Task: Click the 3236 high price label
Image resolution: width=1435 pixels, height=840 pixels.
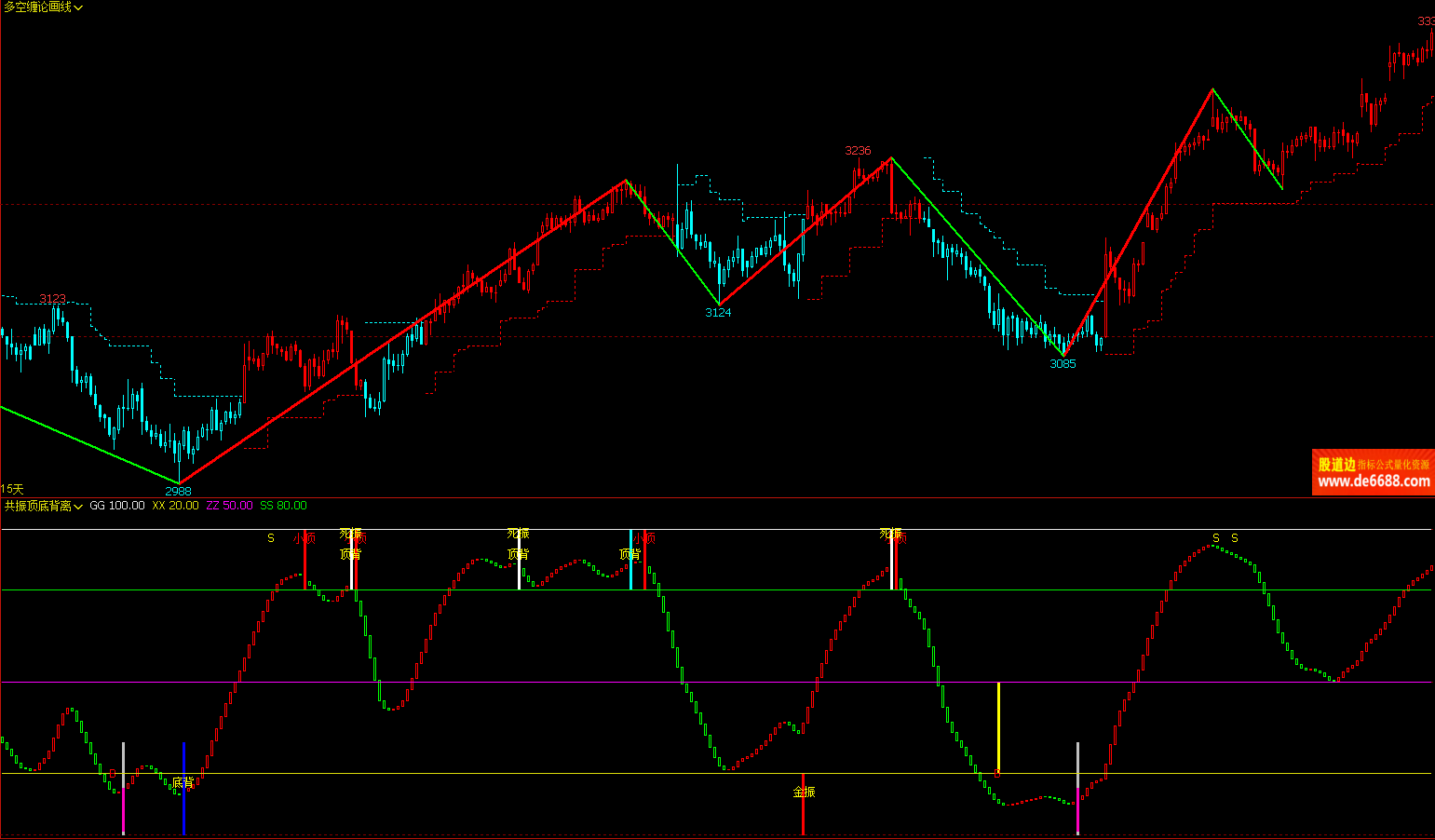Action: point(858,151)
